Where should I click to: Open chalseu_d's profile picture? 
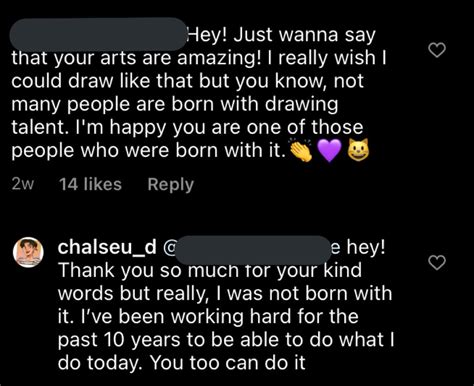28,252
